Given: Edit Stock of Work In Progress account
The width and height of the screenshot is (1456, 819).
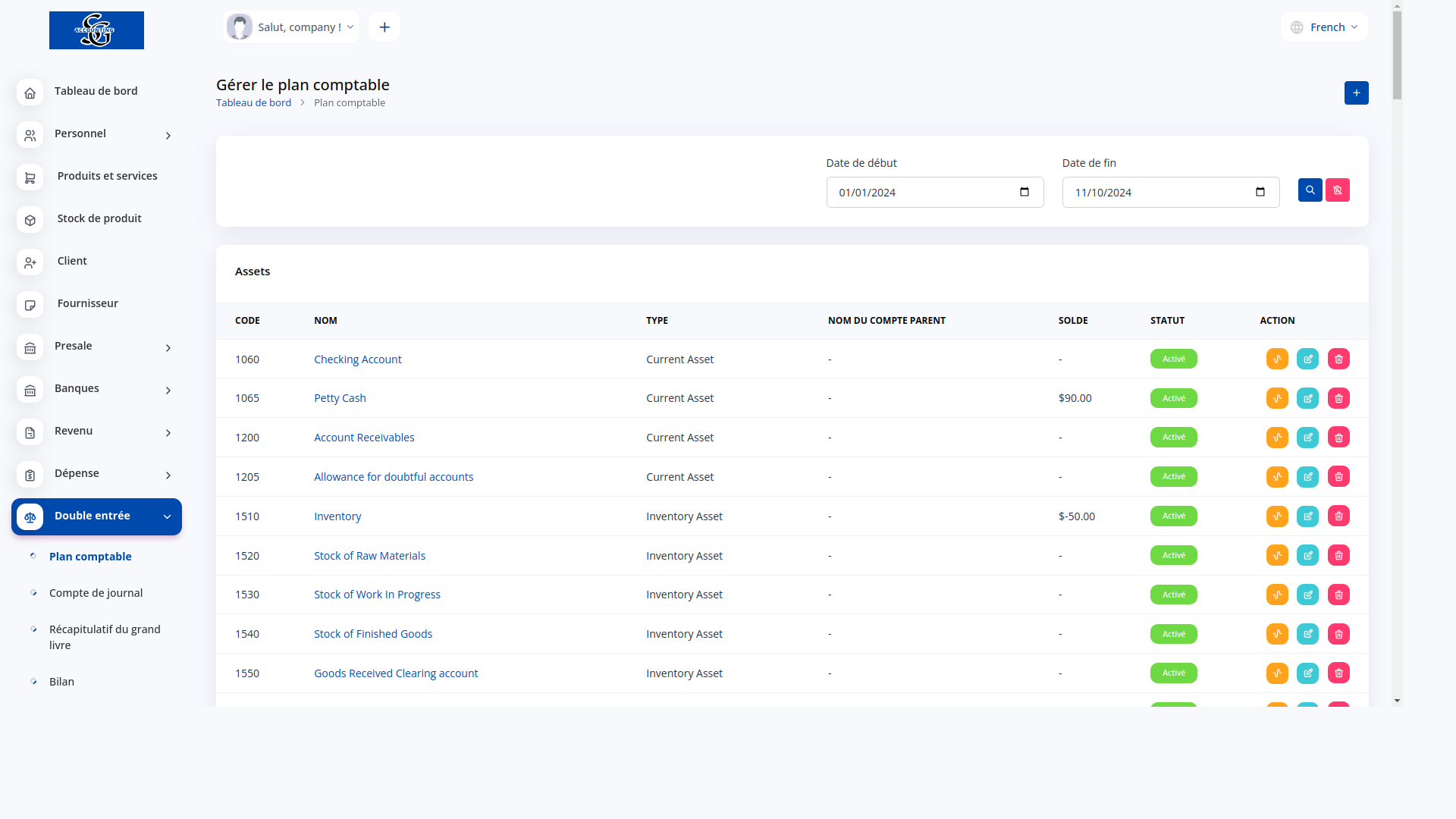Looking at the screenshot, I should (x=1307, y=595).
